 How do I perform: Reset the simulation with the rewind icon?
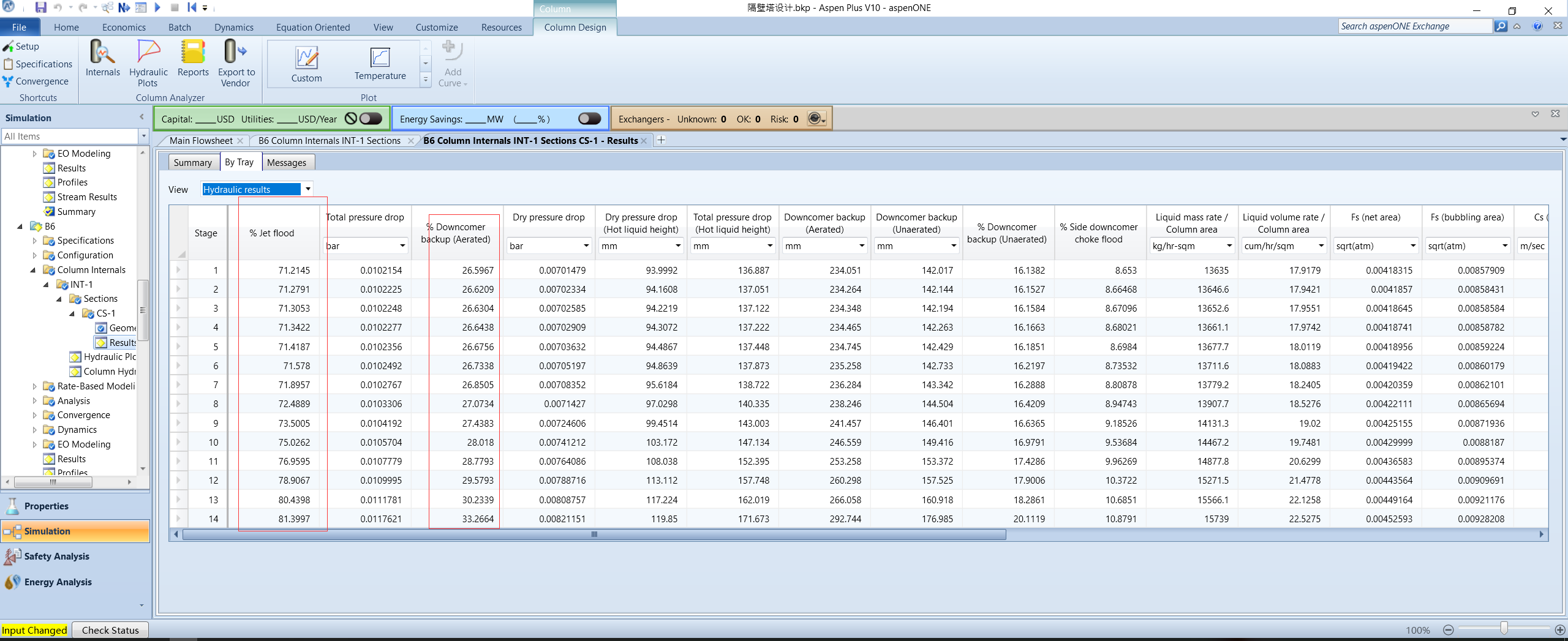click(x=192, y=8)
